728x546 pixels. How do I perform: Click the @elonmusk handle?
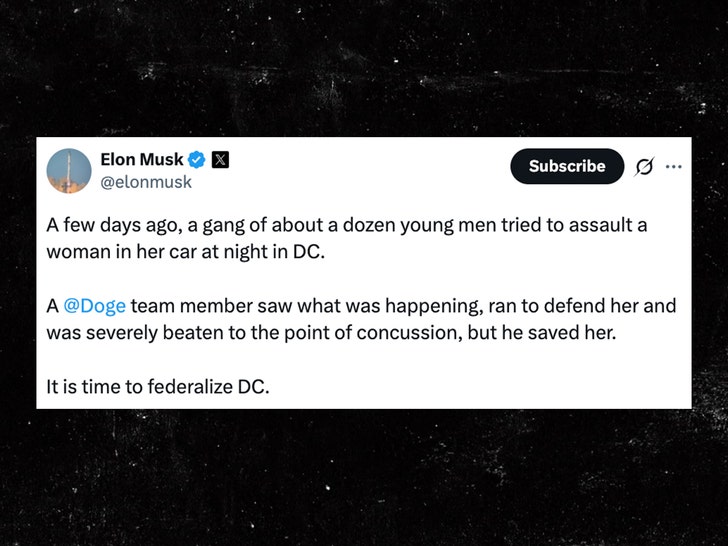click(146, 182)
